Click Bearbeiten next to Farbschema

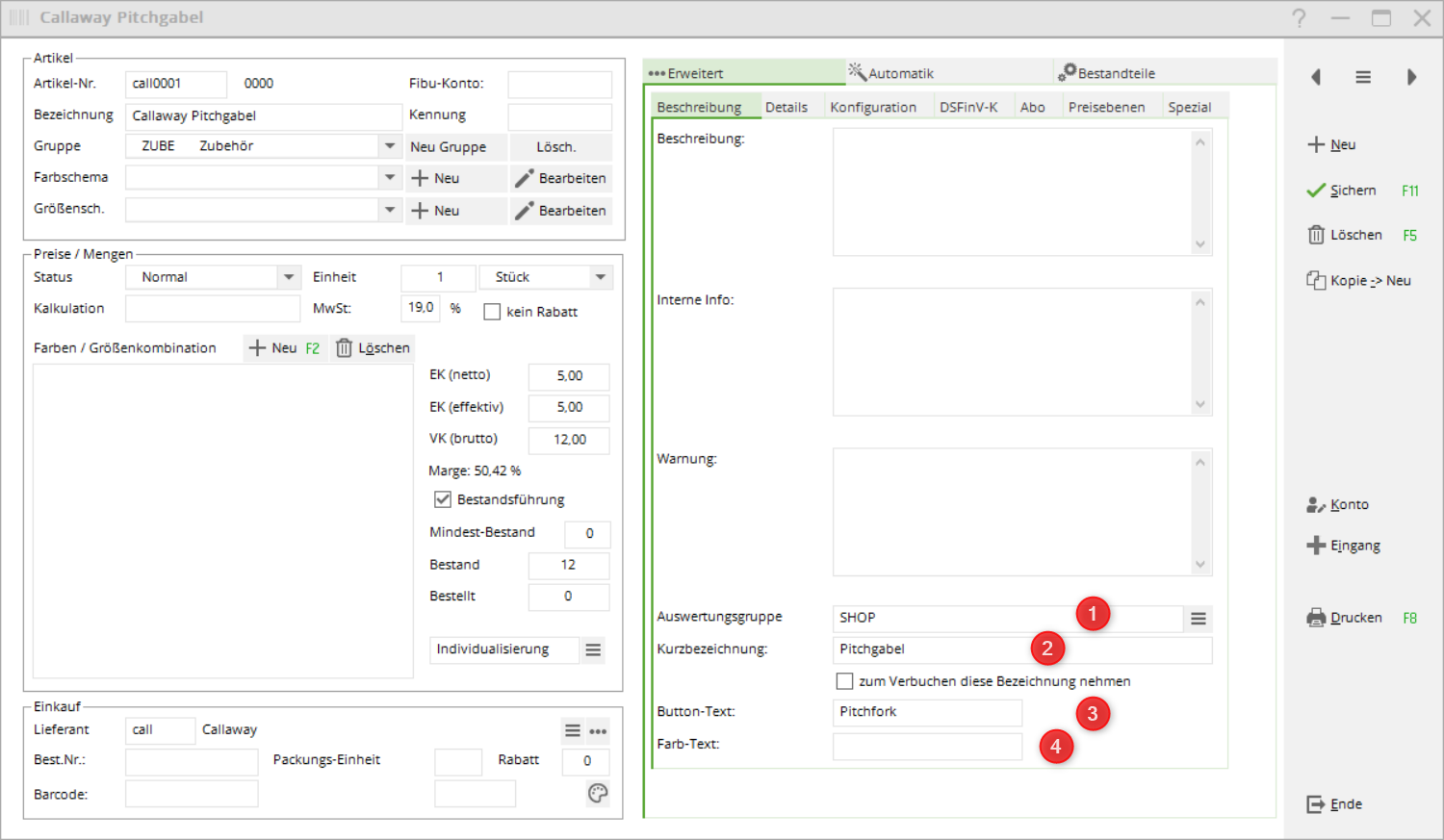(561, 179)
